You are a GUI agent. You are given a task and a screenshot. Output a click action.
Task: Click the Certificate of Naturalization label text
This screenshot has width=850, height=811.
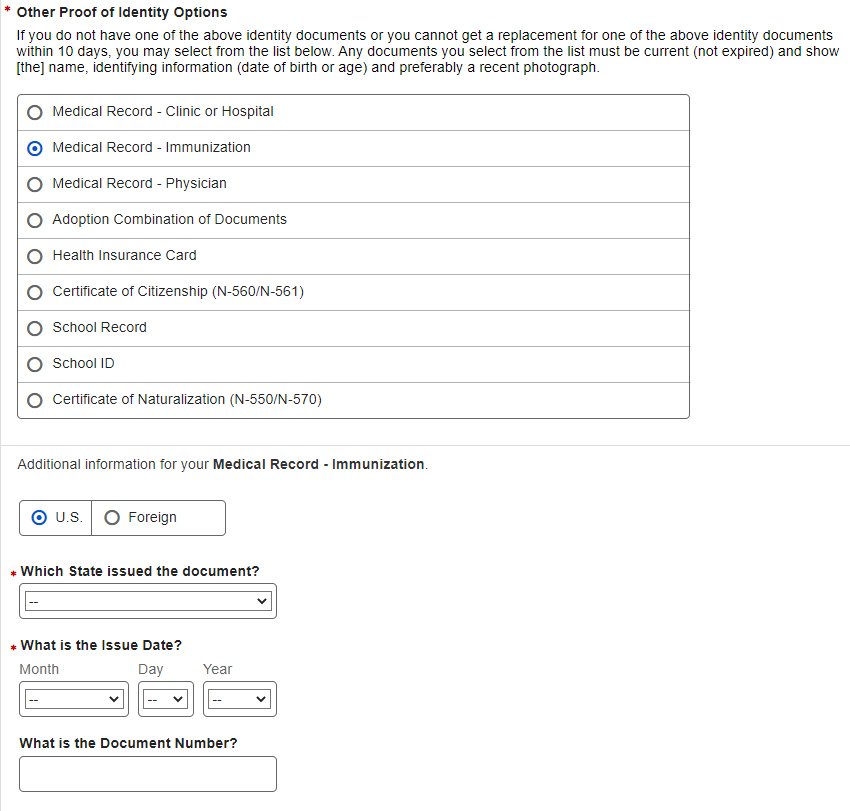coord(187,399)
